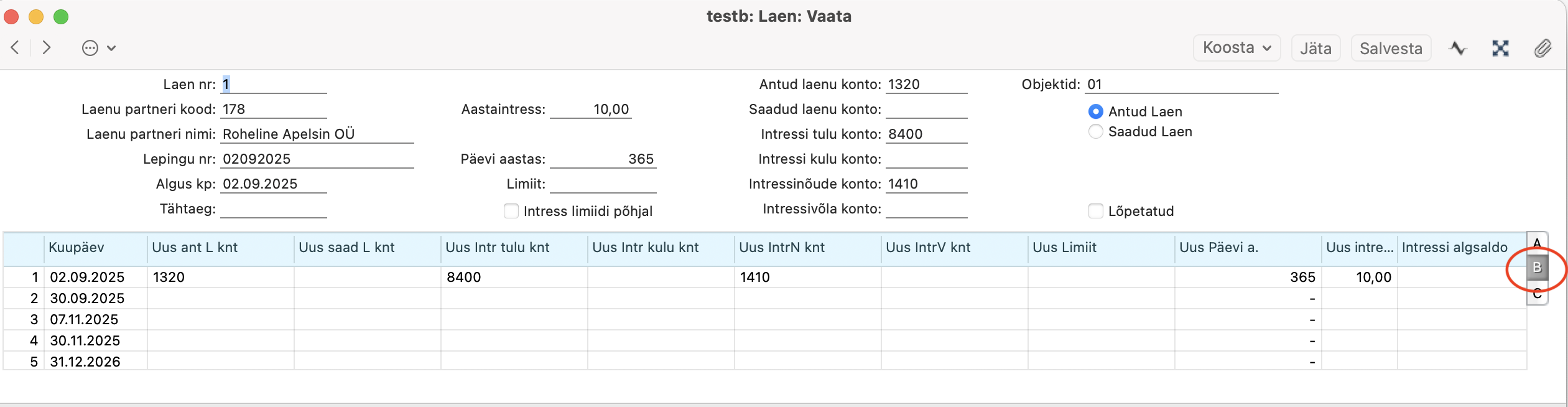Expand the Koosta dropdown
Screen dimensions: 1568x407
1236,48
